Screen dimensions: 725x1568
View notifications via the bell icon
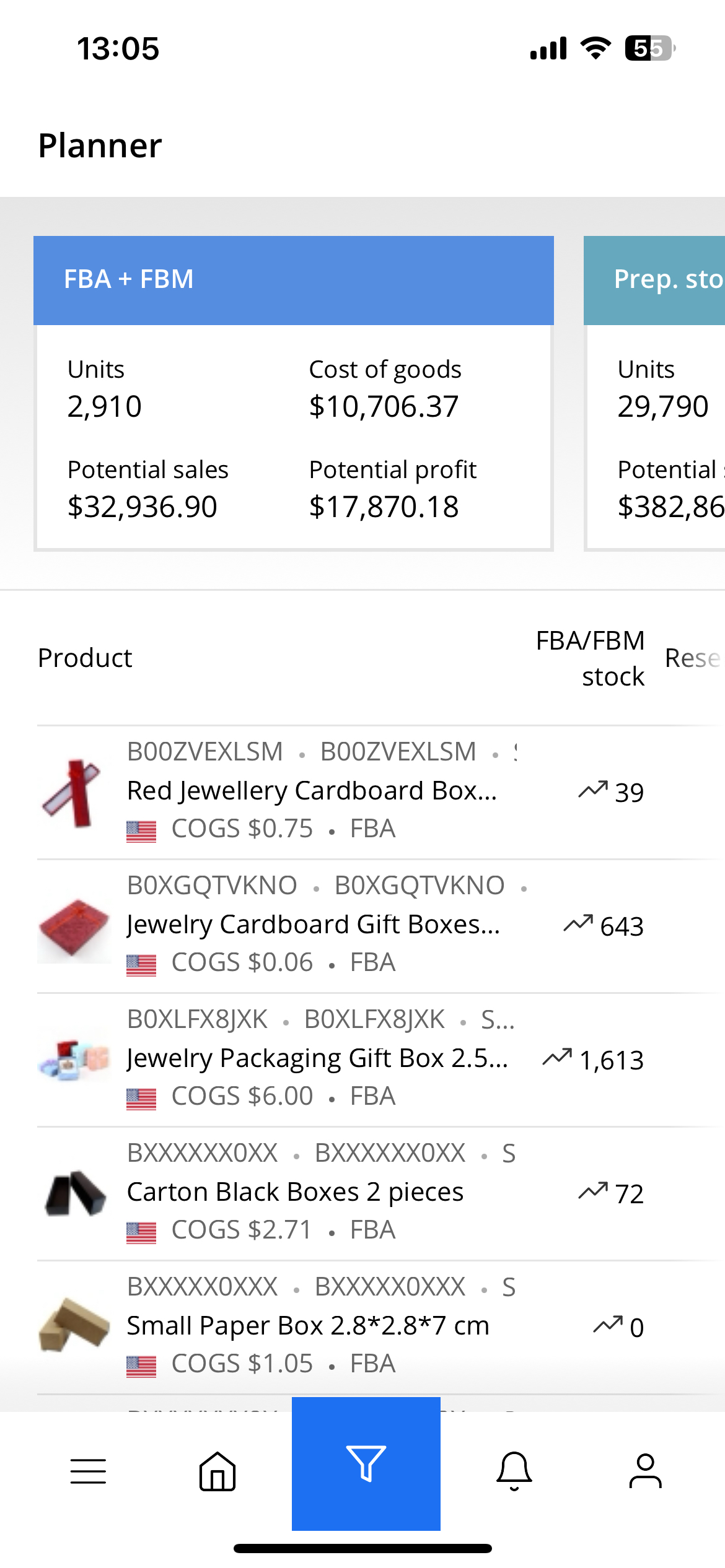515,1473
